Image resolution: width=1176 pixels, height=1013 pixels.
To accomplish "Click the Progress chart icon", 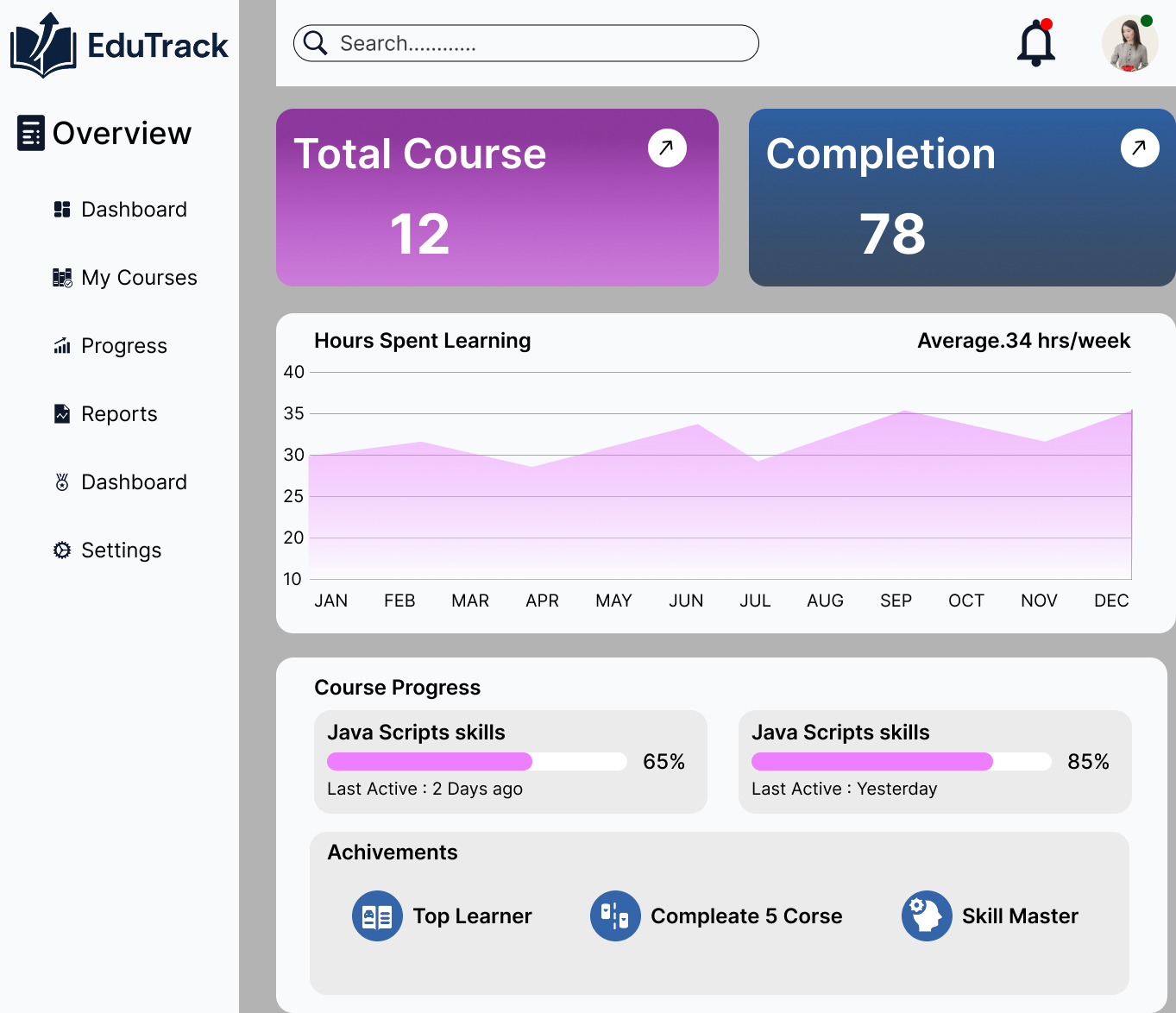I will point(61,345).
